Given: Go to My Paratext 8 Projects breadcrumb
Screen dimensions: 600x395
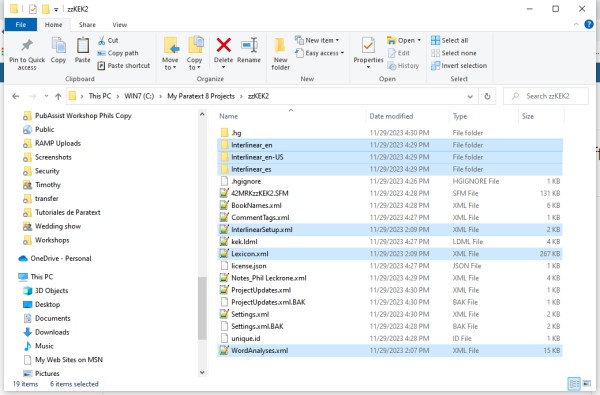Looking at the screenshot, I should tap(201, 96).
